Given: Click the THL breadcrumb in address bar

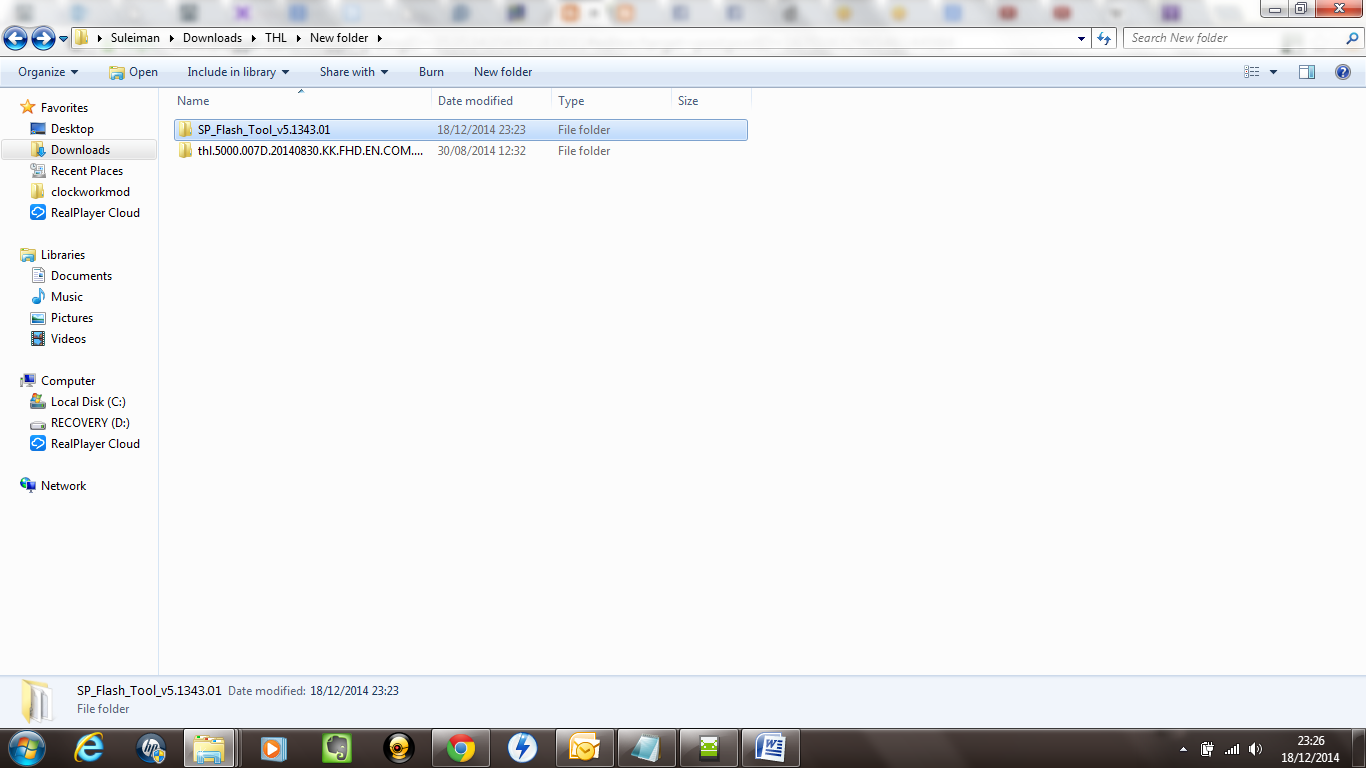Looking at the screenshot, I should tap(276, 38).
